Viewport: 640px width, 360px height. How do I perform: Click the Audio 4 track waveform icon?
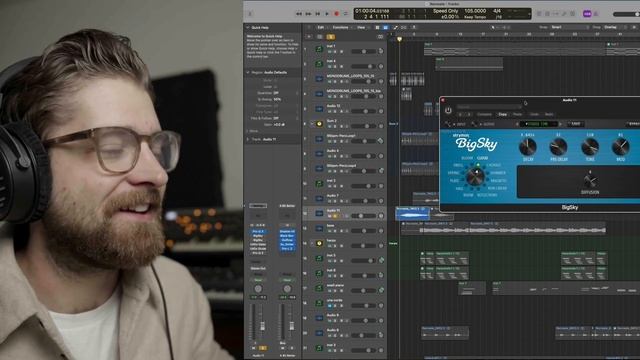[319, 154]
